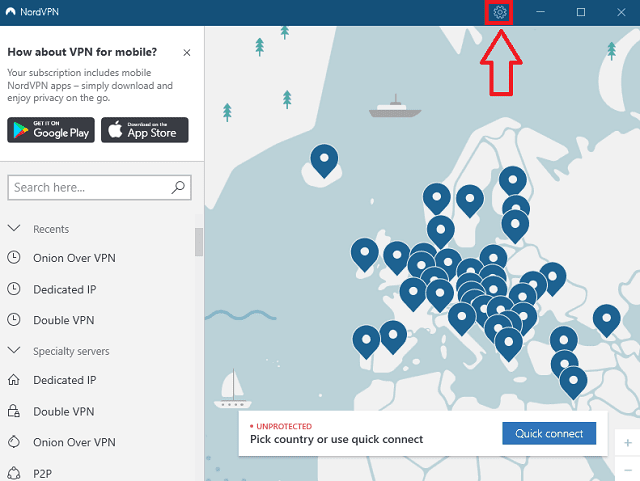
Task: Select recent Dedicated IP clock icon
Action: pos(14,289)
